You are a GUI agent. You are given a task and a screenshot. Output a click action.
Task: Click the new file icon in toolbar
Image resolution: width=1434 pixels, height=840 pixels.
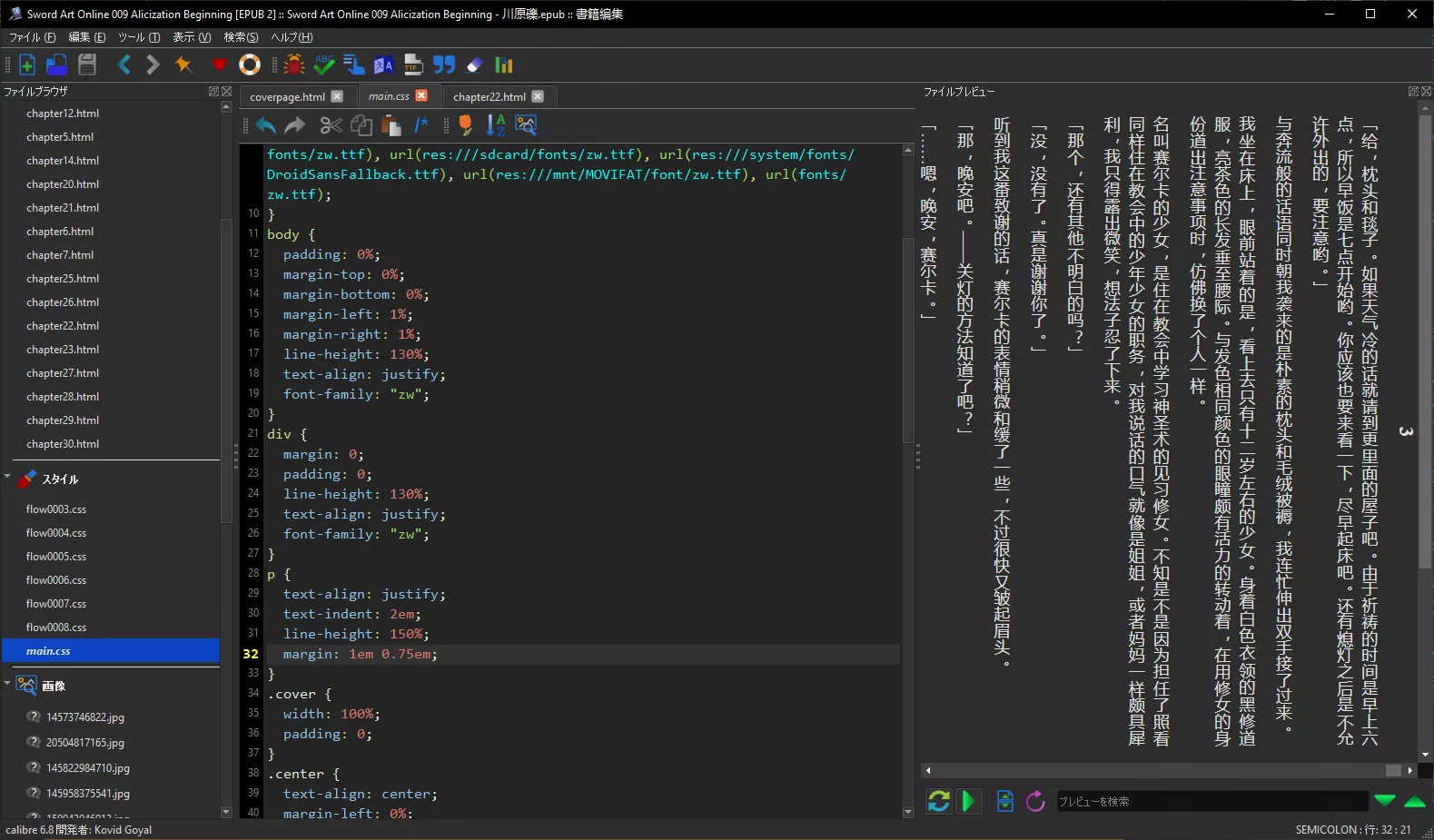coord(27,64)
